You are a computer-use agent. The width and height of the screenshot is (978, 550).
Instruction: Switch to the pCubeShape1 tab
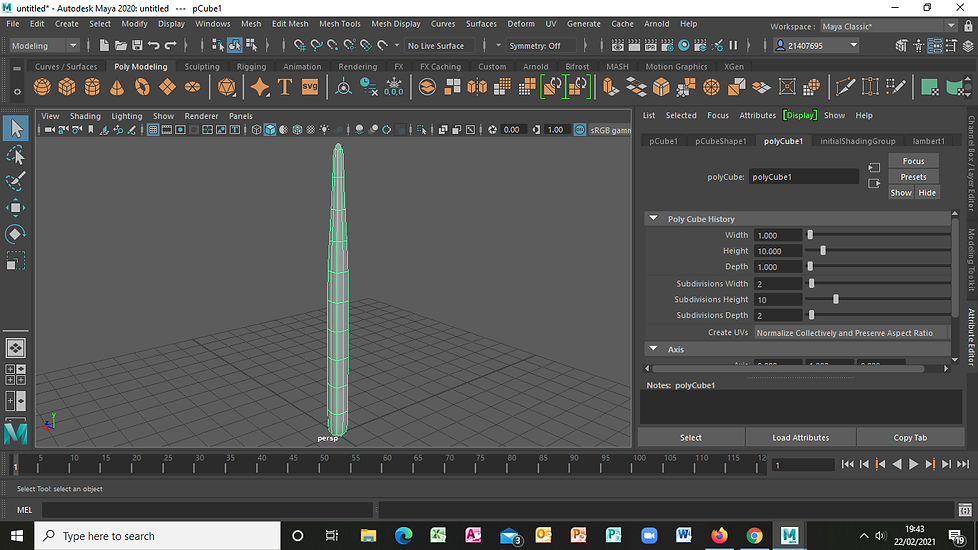(x=720, y=141)
